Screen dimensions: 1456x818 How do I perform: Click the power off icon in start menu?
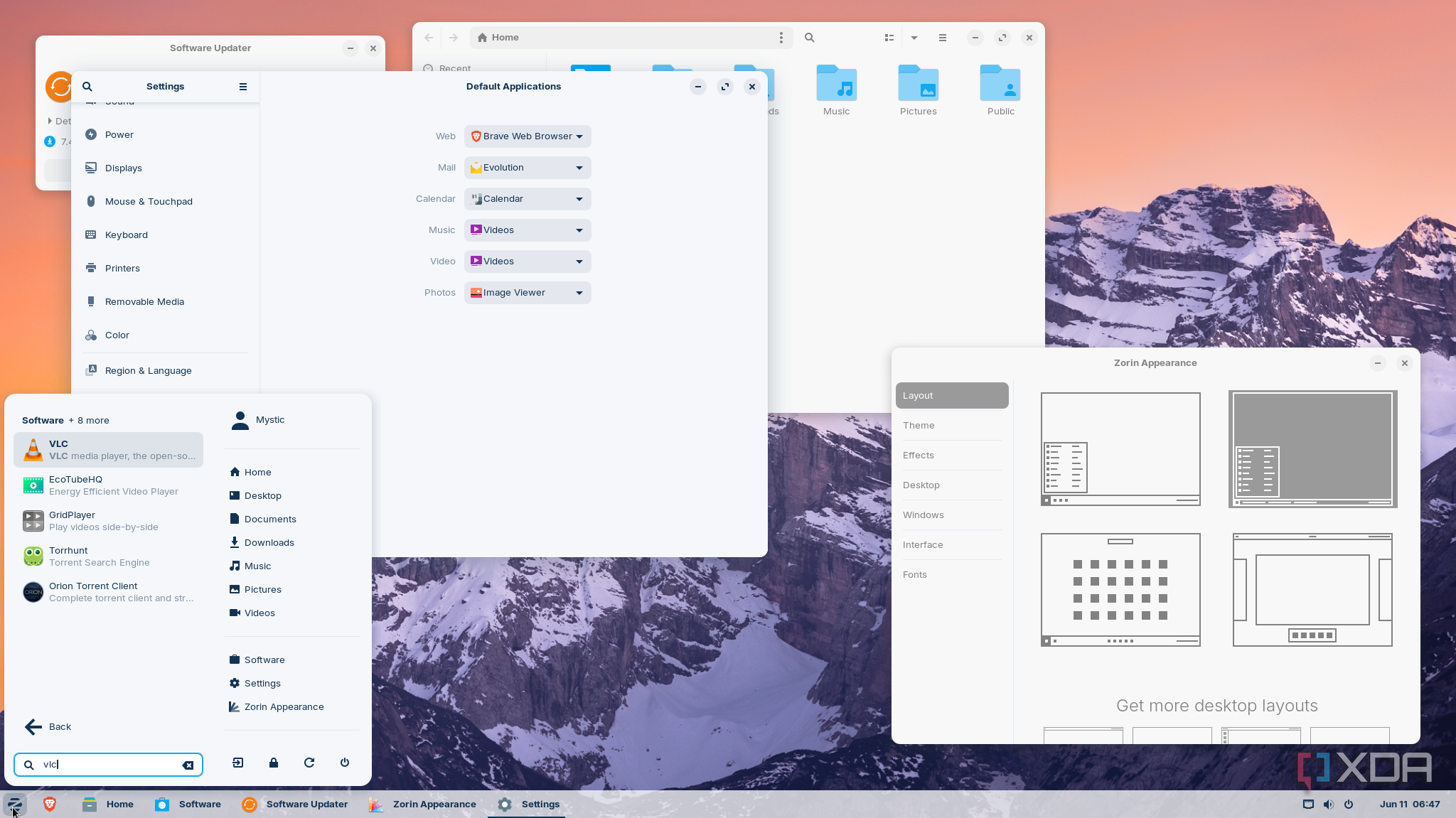pos(345,763)
